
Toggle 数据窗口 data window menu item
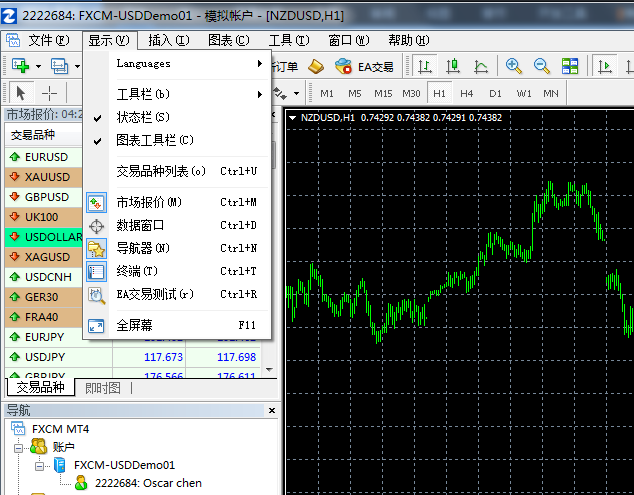[178, 225]
